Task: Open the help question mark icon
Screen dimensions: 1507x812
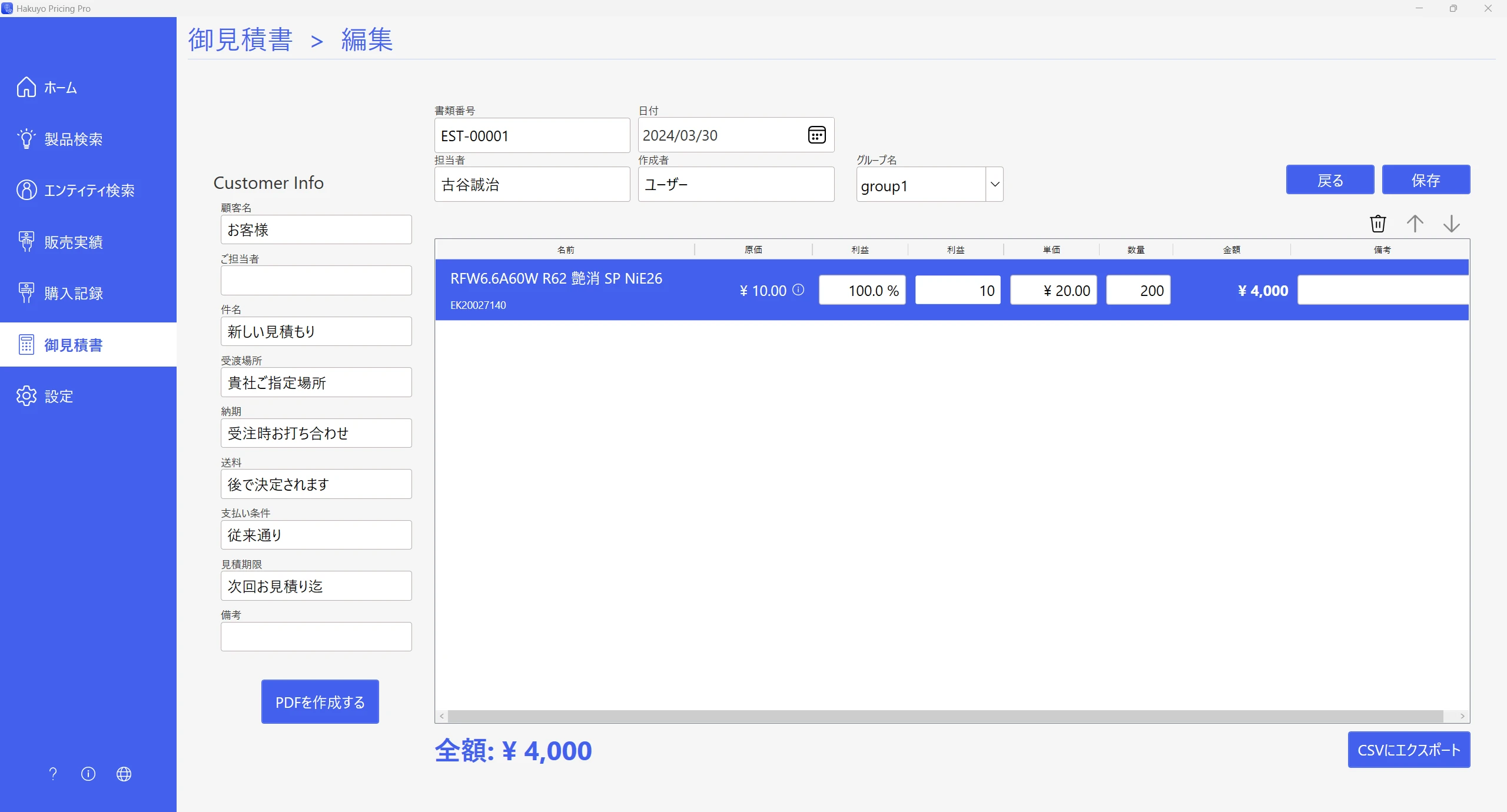Action: (52, 774)
